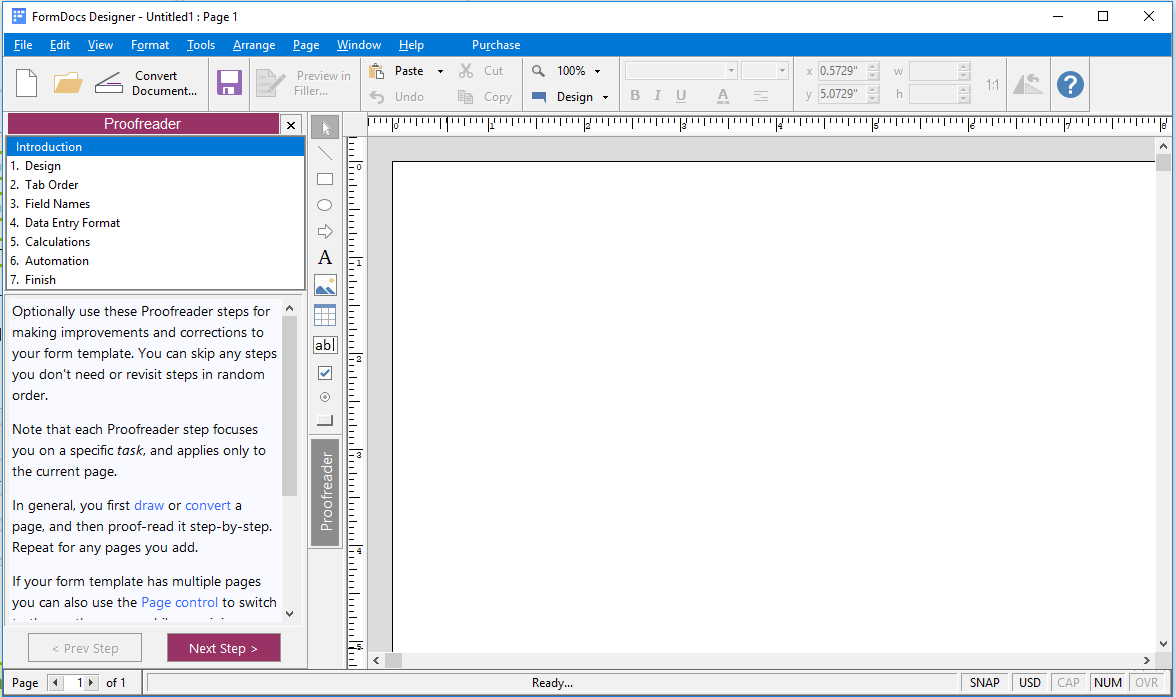Viewport: 1176px width, 697px height.
Task: Click the New blank document icon
Action: click(26, 83)
